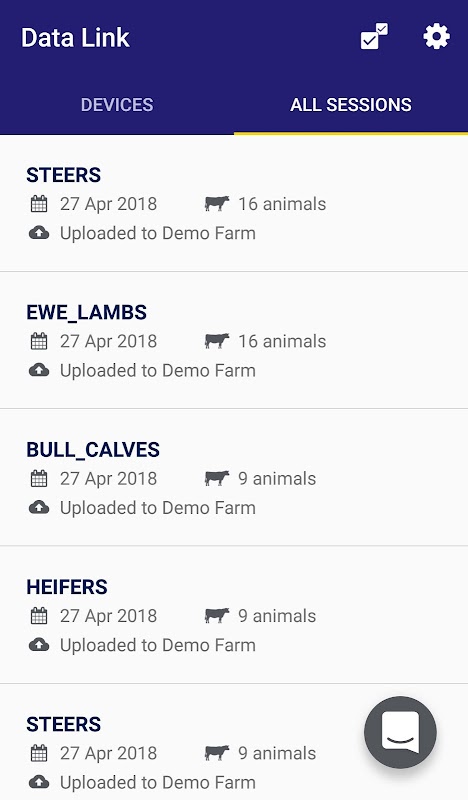This screenshot has height=800, width=468.
Task: Click calendar icon in BULL_CALVES session
Action: (39, 479)
